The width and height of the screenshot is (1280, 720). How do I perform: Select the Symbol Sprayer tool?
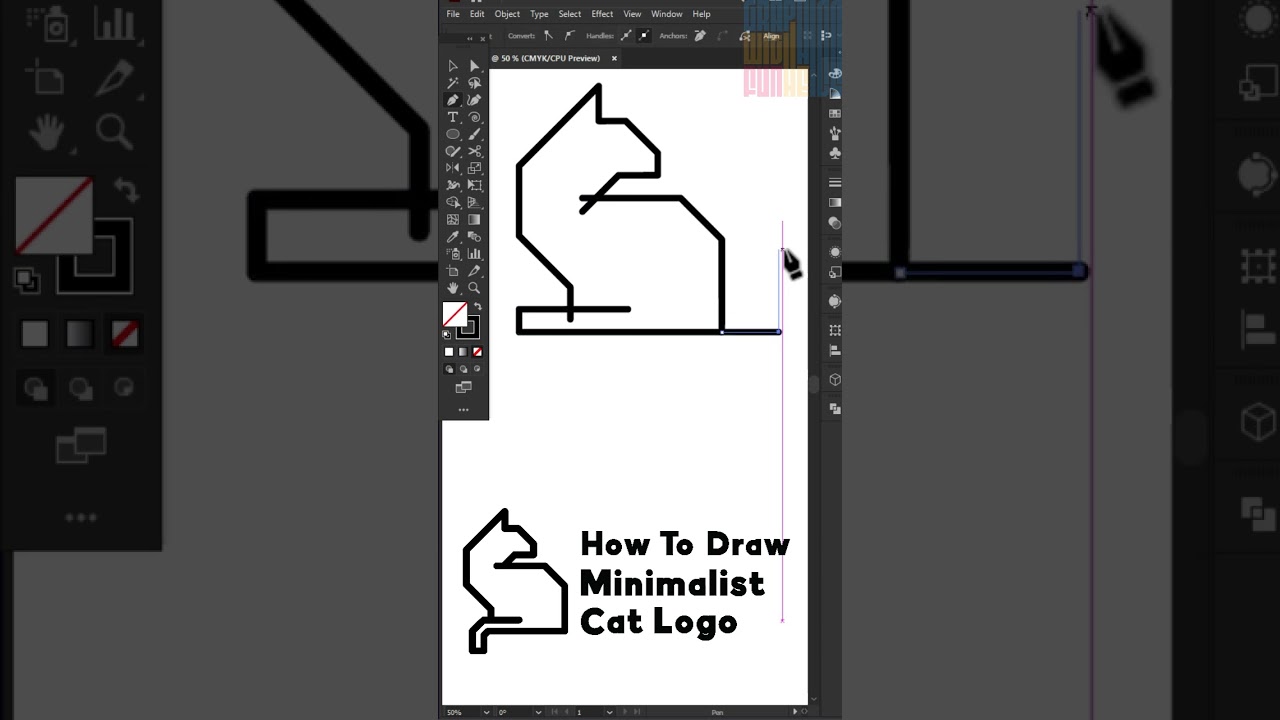(x=453, y=254)
